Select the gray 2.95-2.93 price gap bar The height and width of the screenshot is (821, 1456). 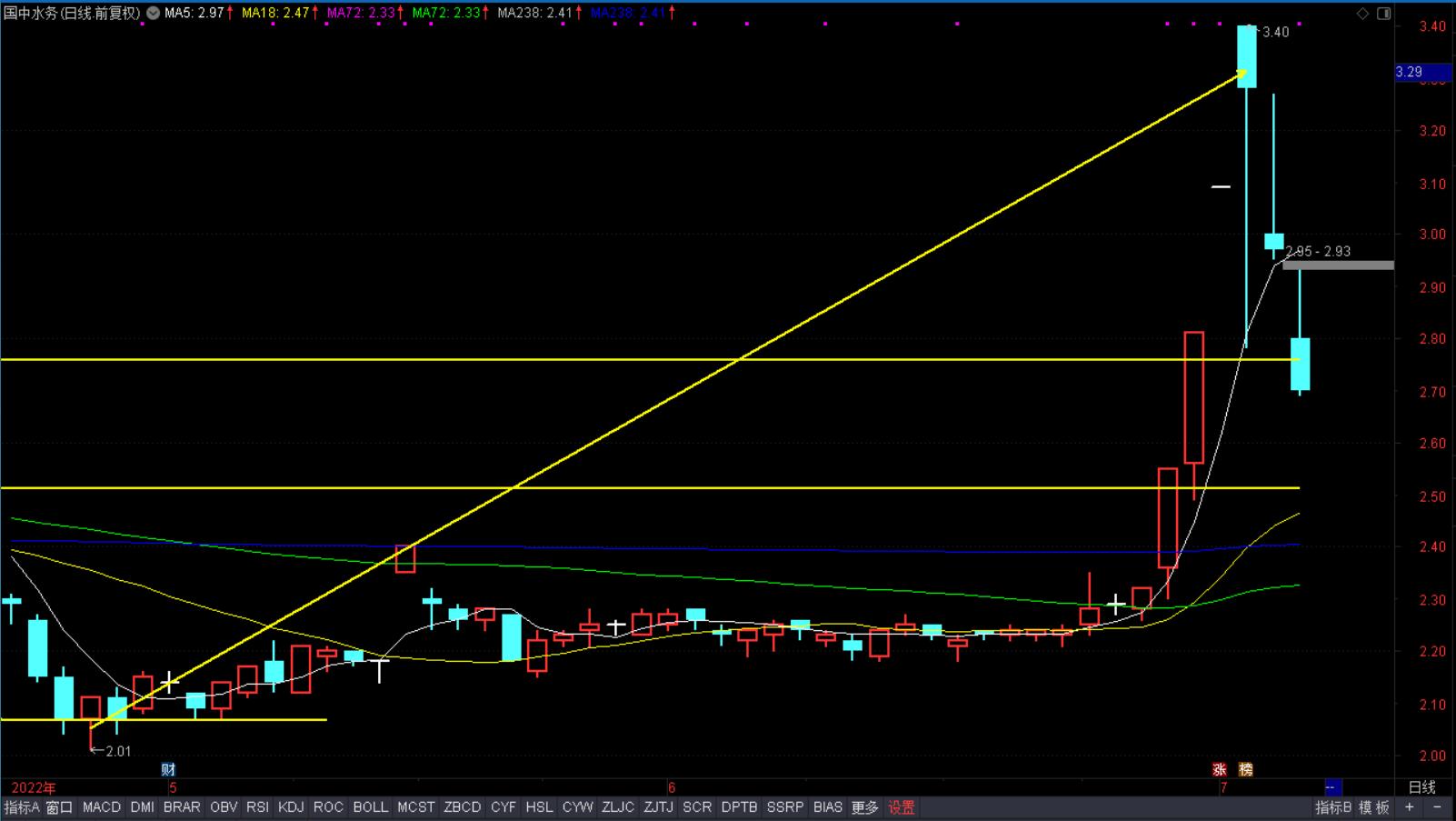[x=1337, y=265]
